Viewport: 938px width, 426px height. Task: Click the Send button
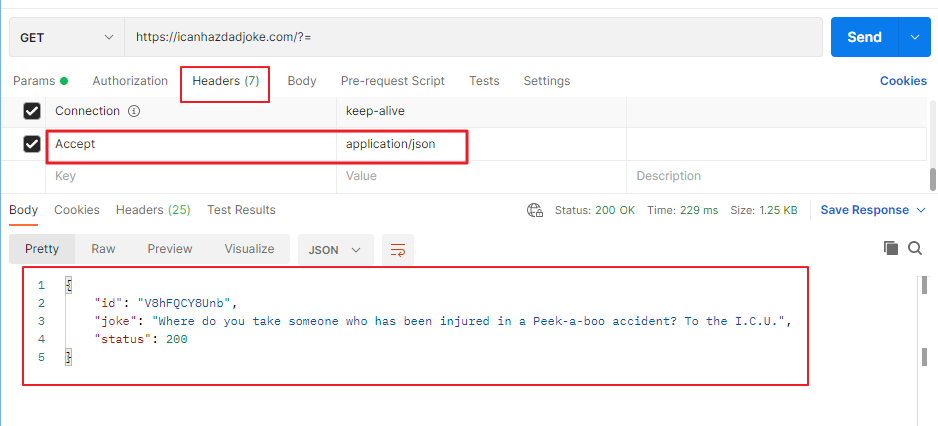click(864, 37)
